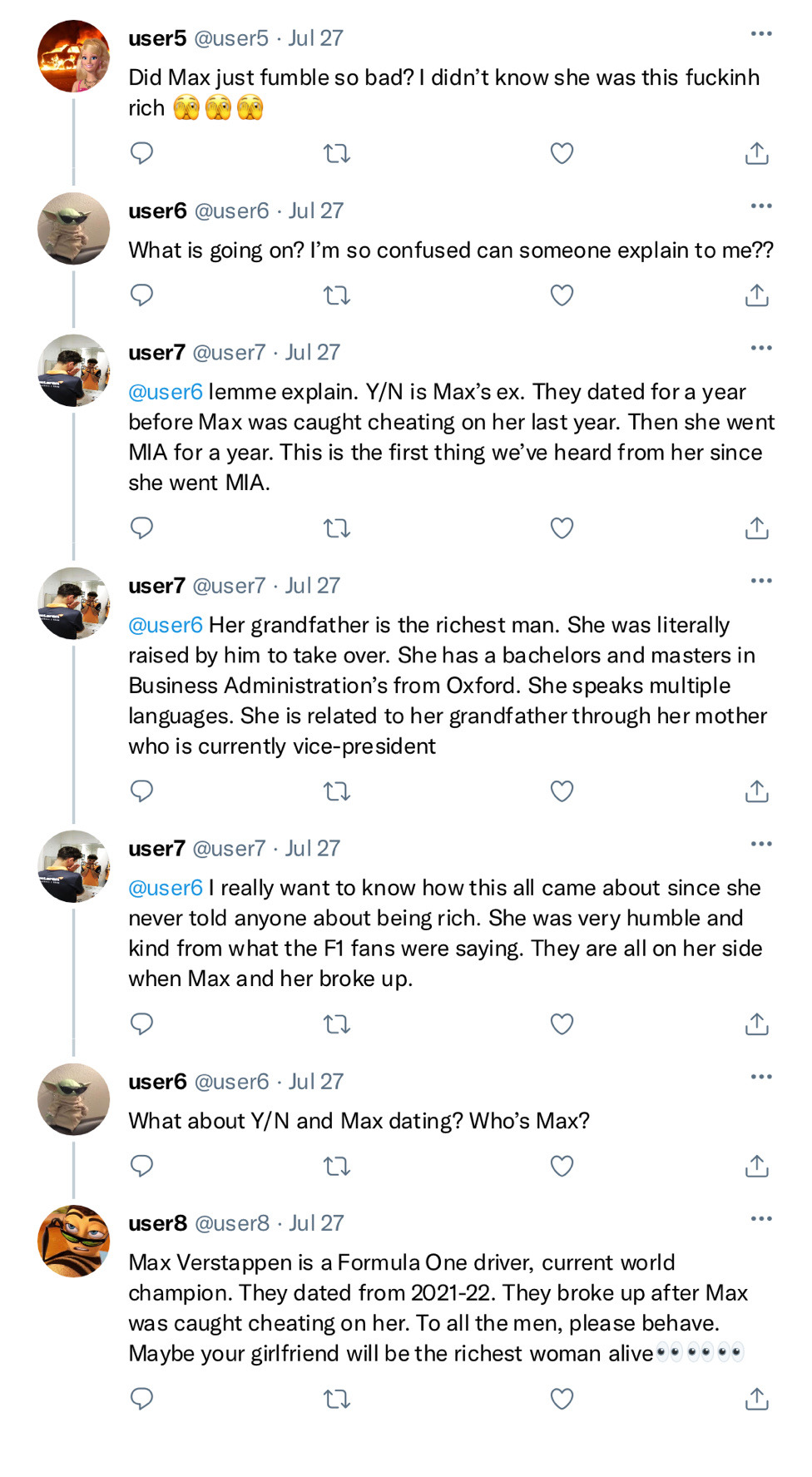Retweet user7's tweet about her grandfather
The height and width of the screenshot is (1477, 812).
pos(336,791)
